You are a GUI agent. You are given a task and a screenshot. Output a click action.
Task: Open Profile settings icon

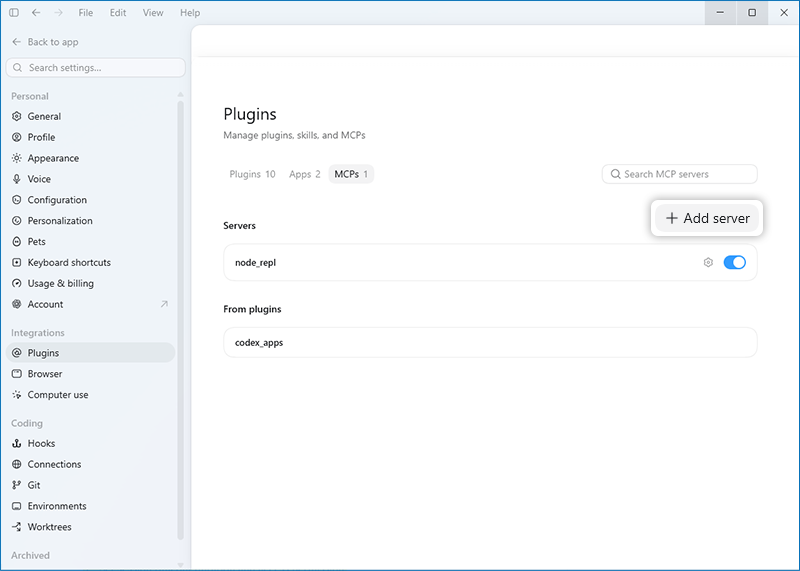coord(17,137)
